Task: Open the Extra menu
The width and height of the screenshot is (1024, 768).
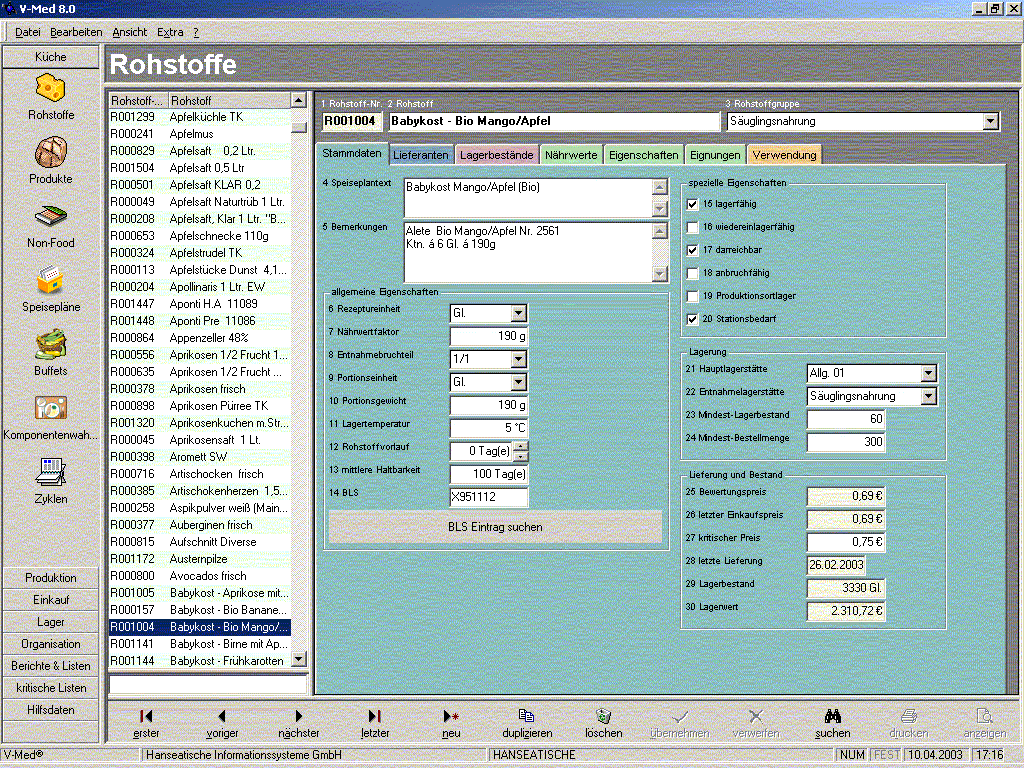Action: [170, 32]
